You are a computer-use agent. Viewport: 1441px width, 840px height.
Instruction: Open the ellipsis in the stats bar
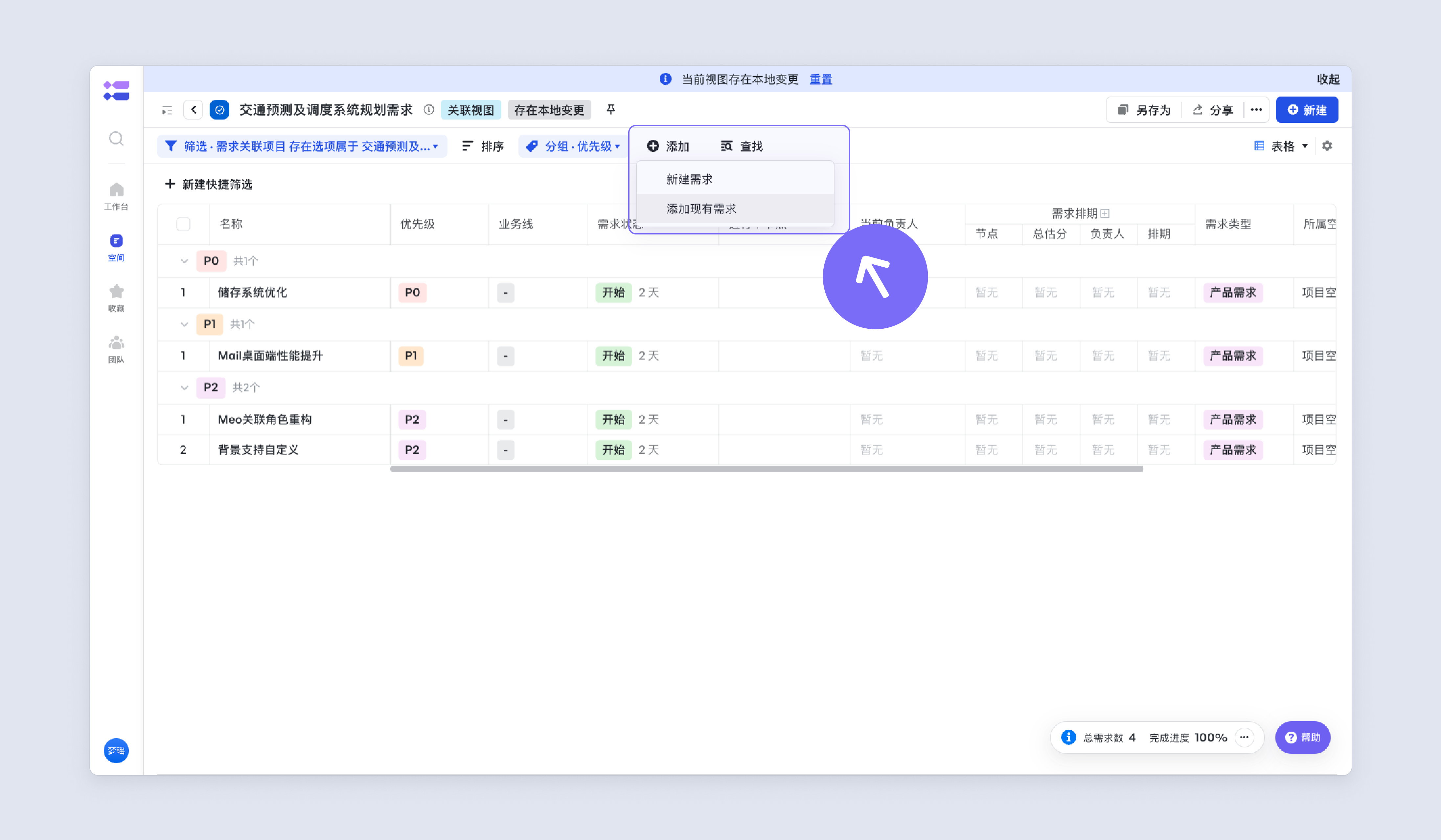click(1244, 737)
